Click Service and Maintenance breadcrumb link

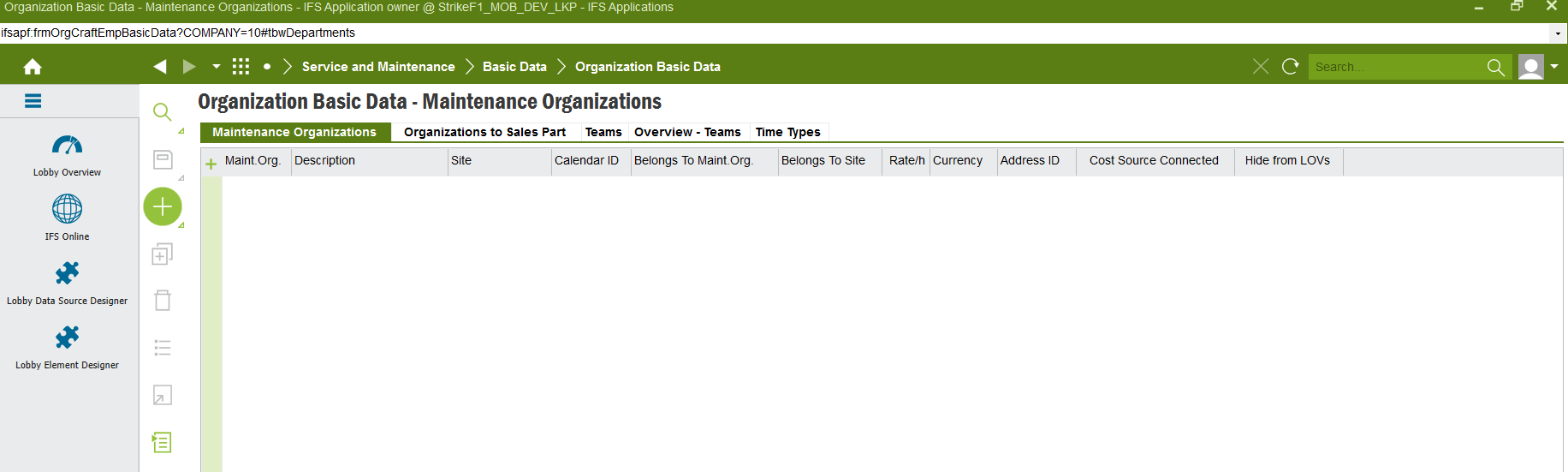378,67
